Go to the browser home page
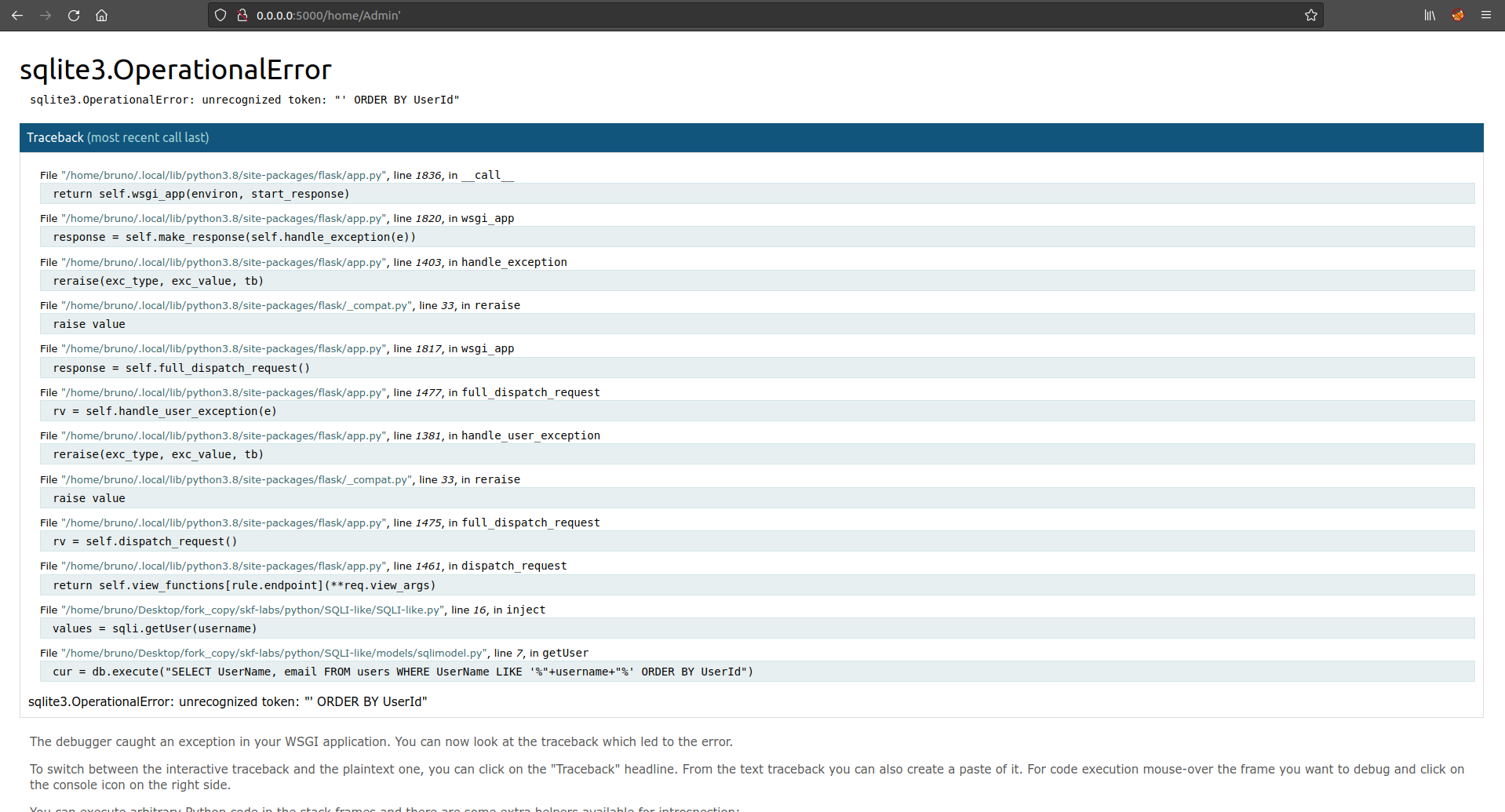This screenshot has height=812, width=1505. 101,15
